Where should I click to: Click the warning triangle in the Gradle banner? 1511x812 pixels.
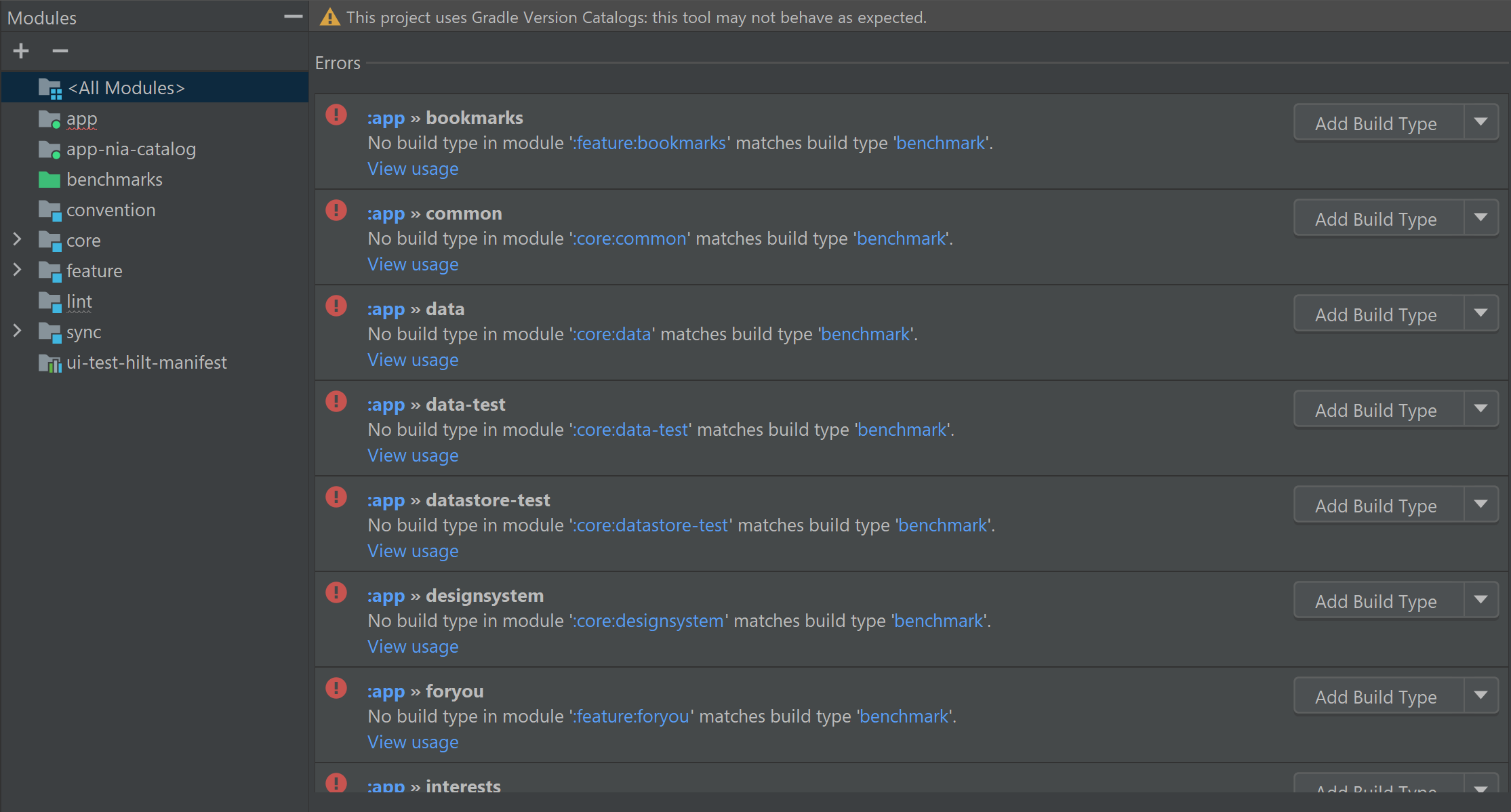tap(330, 17)
